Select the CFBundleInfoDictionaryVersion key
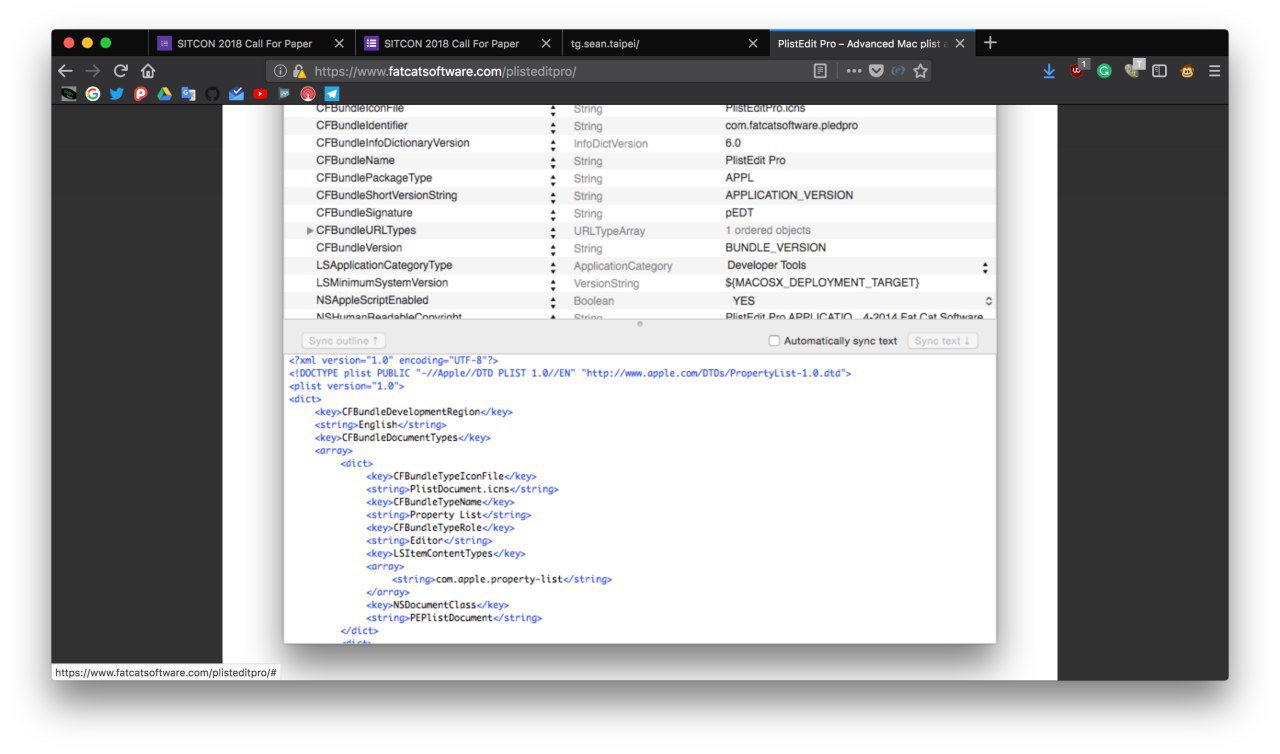Viewport: 1280px width, 754px height. [393, 143]
